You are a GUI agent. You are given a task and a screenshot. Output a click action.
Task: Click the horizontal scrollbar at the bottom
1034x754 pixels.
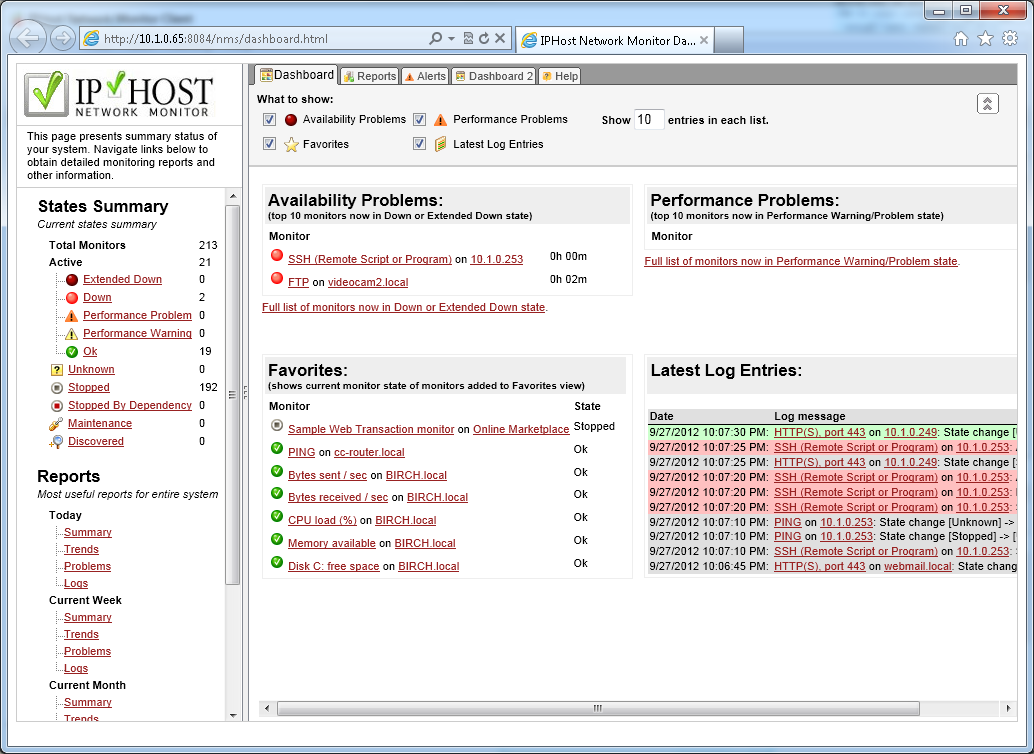point(597,708)
